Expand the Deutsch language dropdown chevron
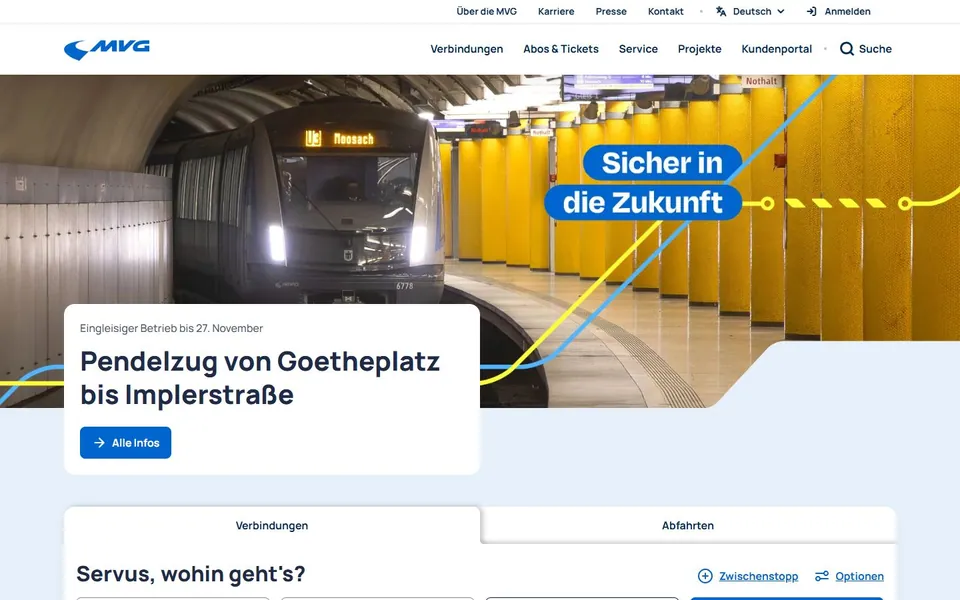960x600 pixels. [x=781, y=12]
